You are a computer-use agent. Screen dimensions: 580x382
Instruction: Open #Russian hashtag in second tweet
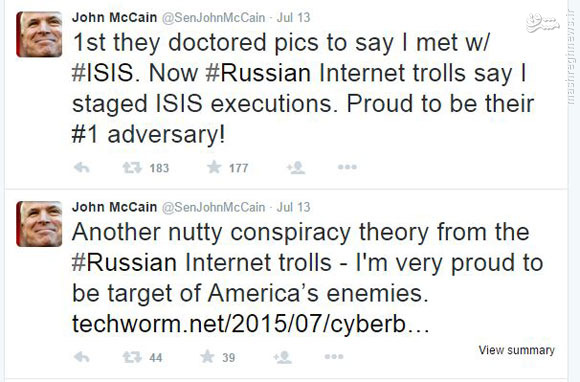point(124,263)
